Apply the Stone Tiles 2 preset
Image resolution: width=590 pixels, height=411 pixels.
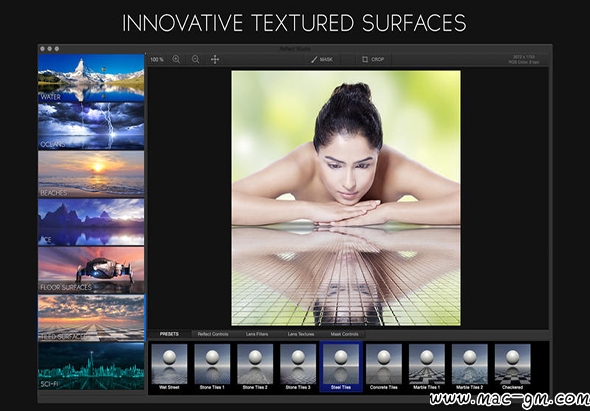pyautogui.click(x=255, y=367)
